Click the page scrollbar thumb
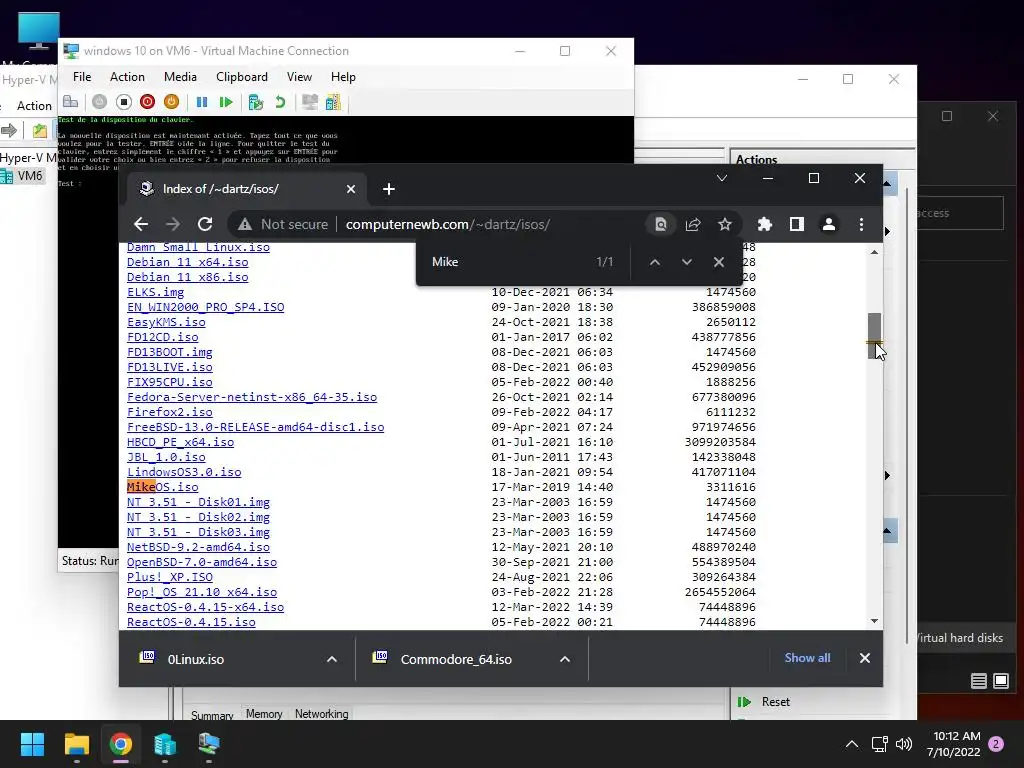This screenshot has height=768, width=1024. 874,335
